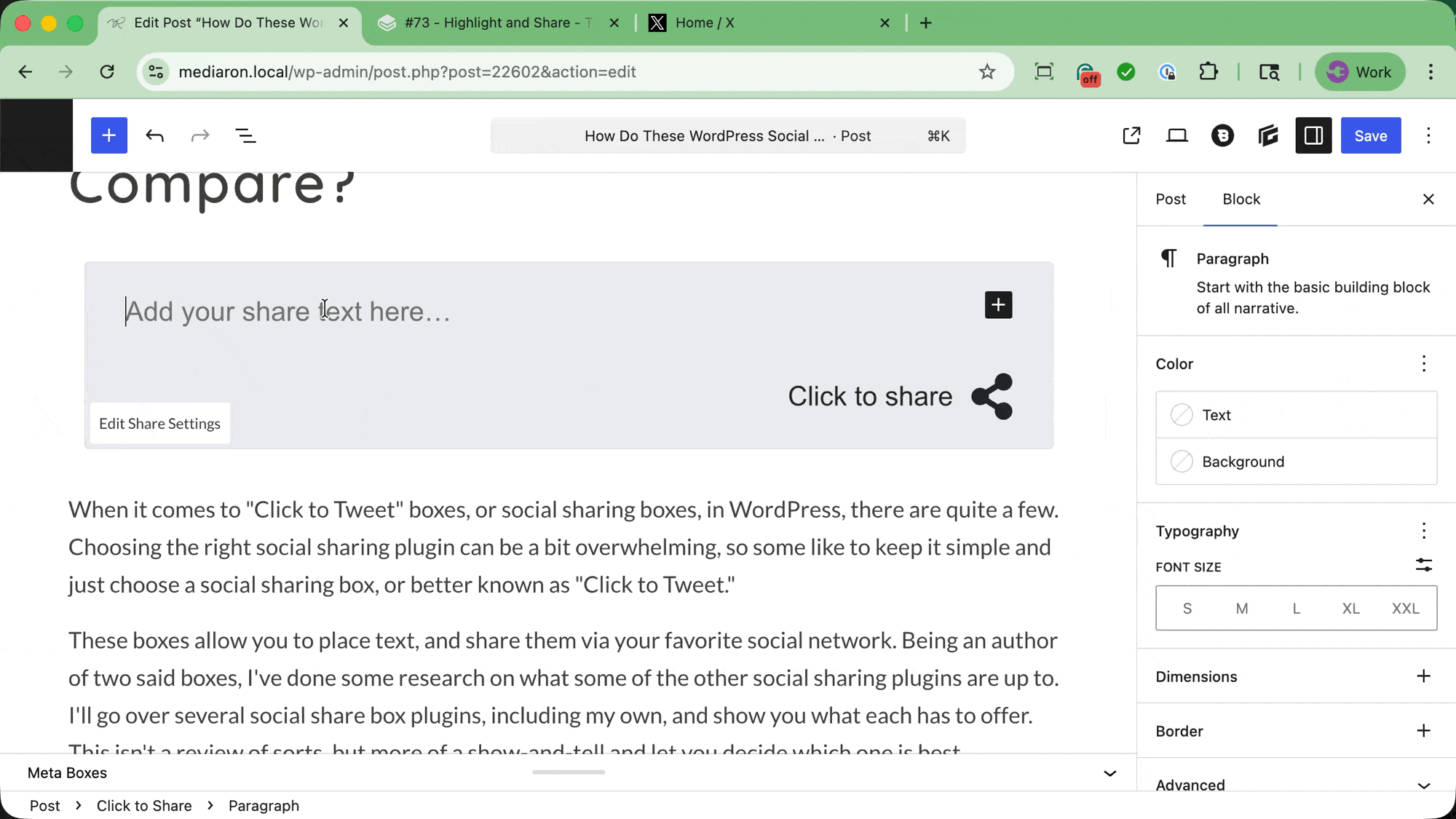
Task: Bookmark this page star icon
Action: 987,72
